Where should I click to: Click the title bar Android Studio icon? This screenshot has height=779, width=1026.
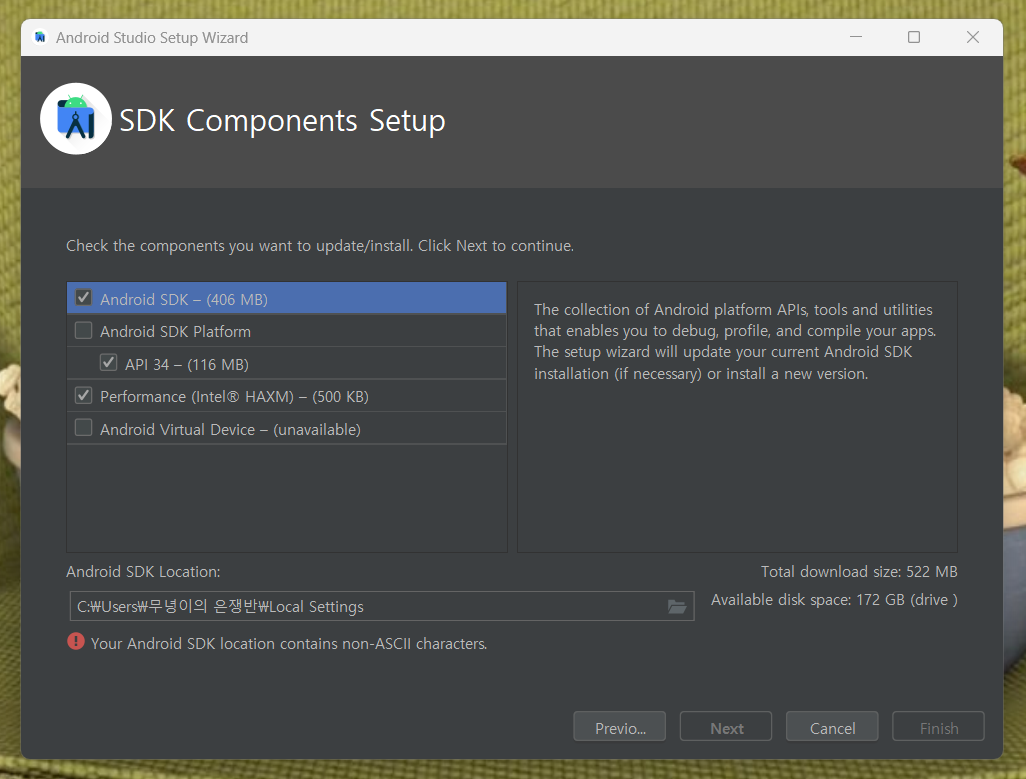point(40,37)
